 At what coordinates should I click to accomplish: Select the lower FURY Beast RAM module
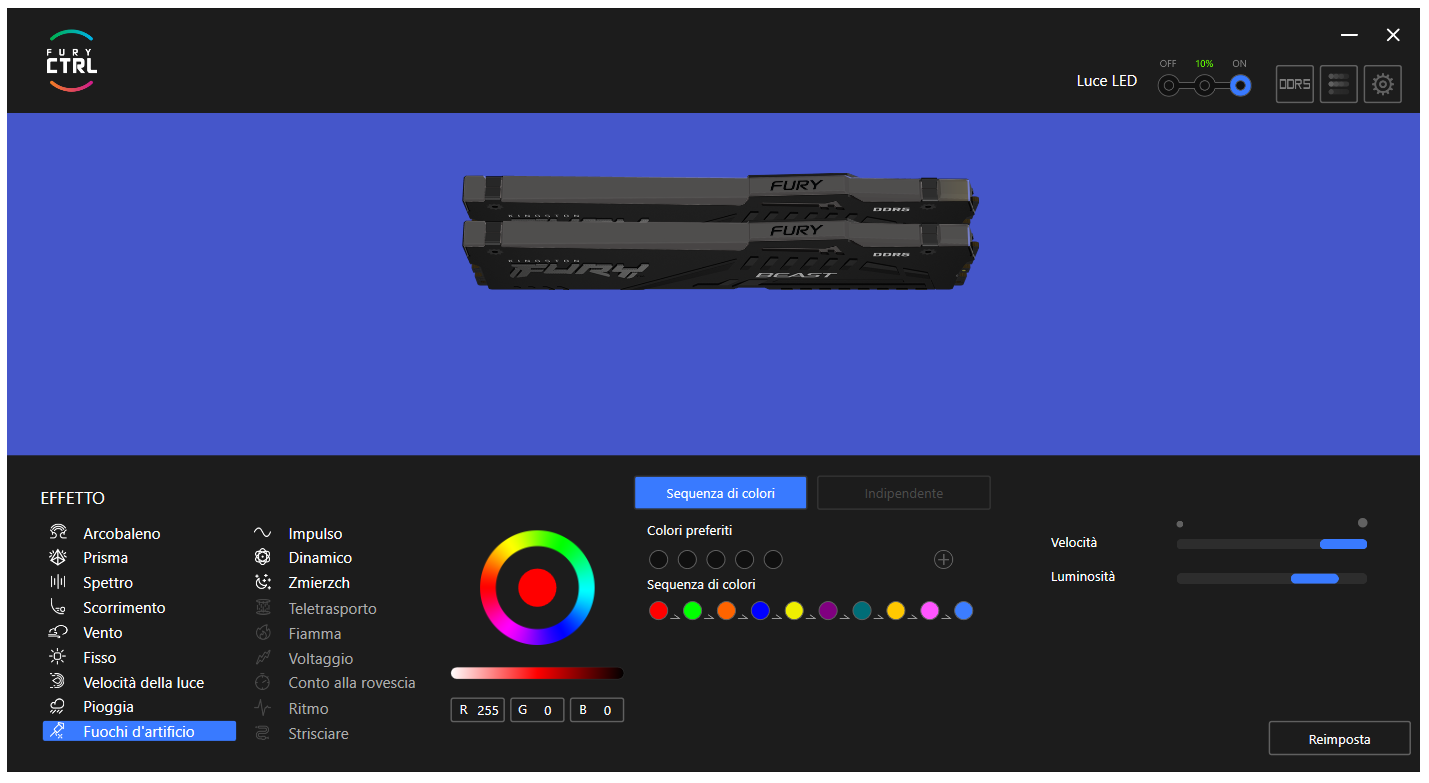[x=720, y=256]
